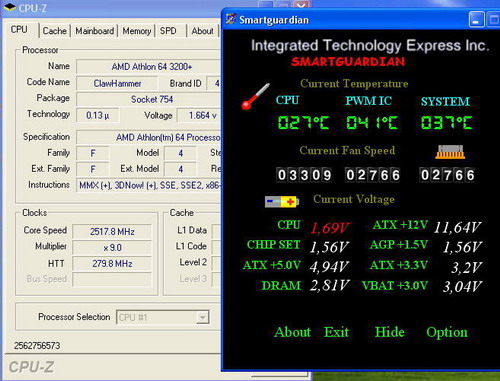This screenshot has height=381, width=500.
Task: Click the Smartguardian title bar app icon
Action: [230, 19]
